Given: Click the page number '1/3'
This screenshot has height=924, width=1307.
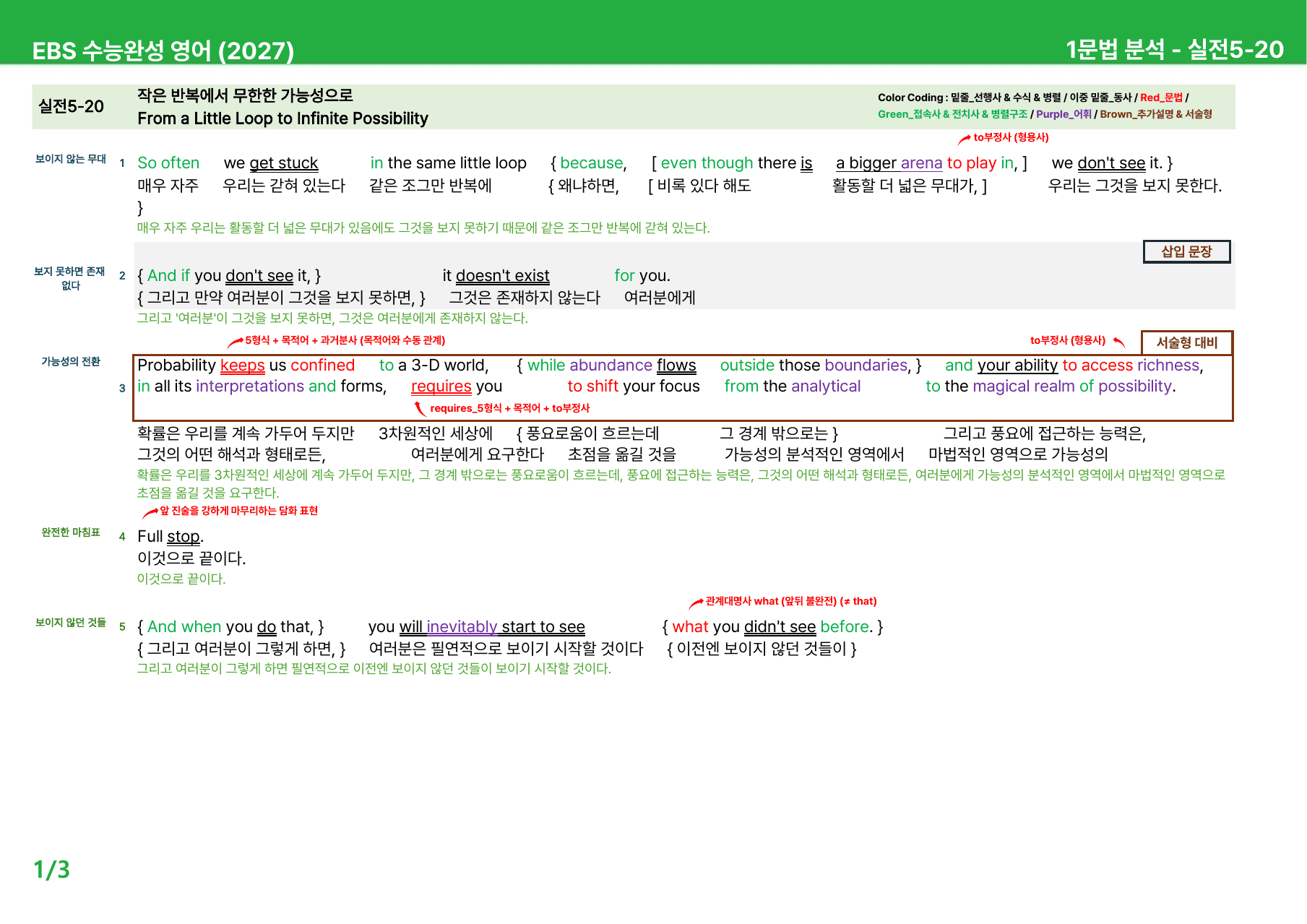Looking at the screenshot, I should tap(52, 870).
